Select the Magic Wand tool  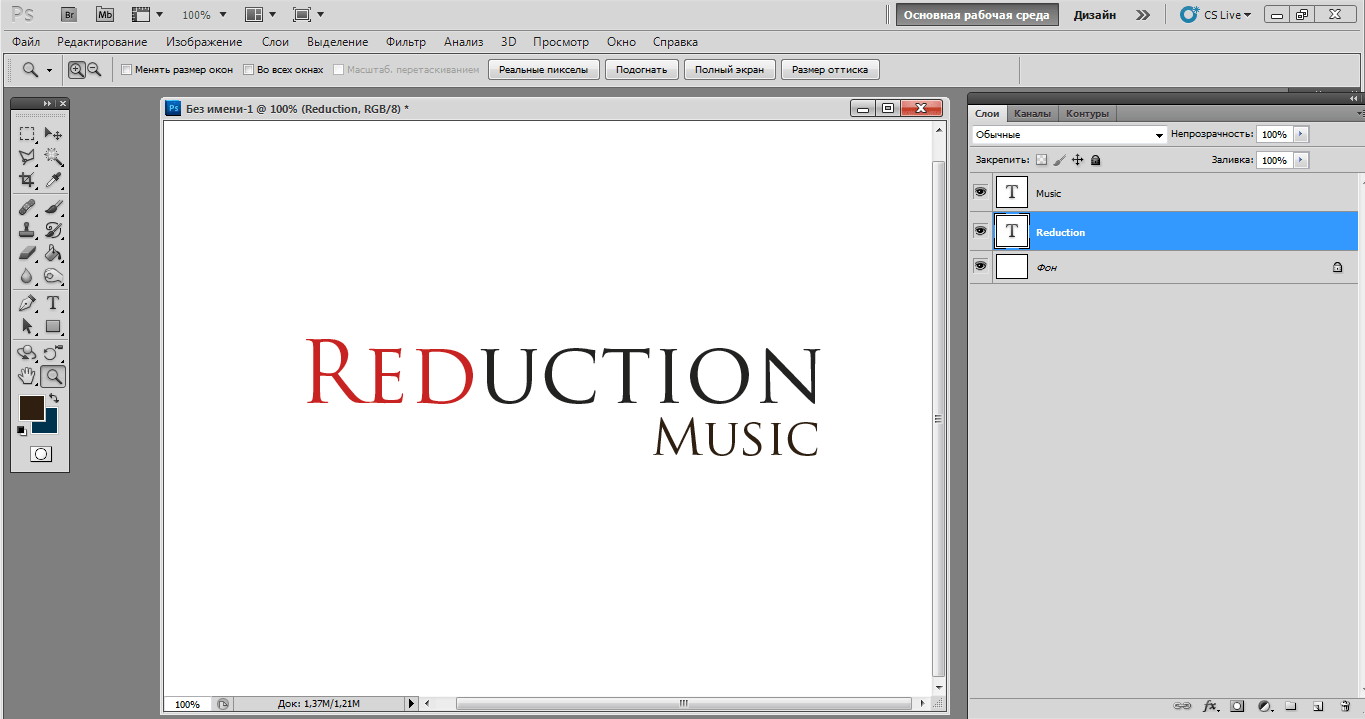[x=53, y=157]
